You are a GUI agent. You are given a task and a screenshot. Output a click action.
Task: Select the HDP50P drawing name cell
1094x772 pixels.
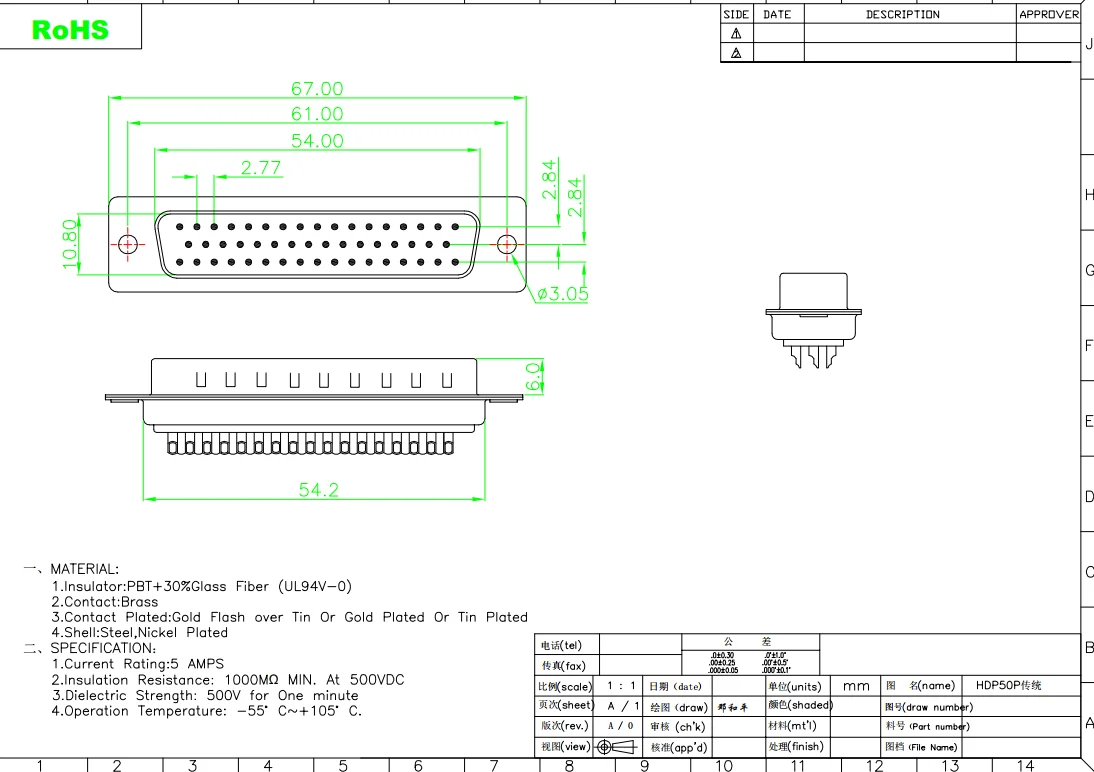click(x=1008, y=686)
